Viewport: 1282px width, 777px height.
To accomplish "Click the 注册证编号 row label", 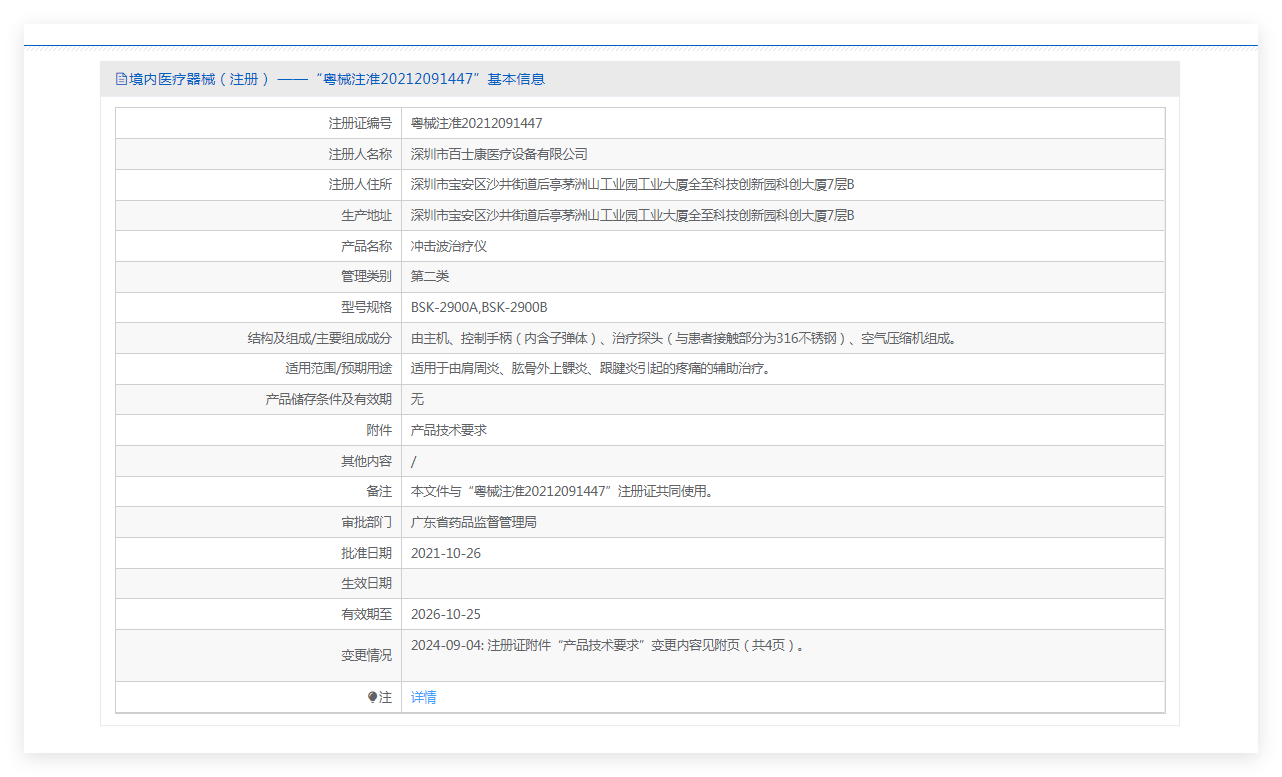I will (x=360, y=123).
